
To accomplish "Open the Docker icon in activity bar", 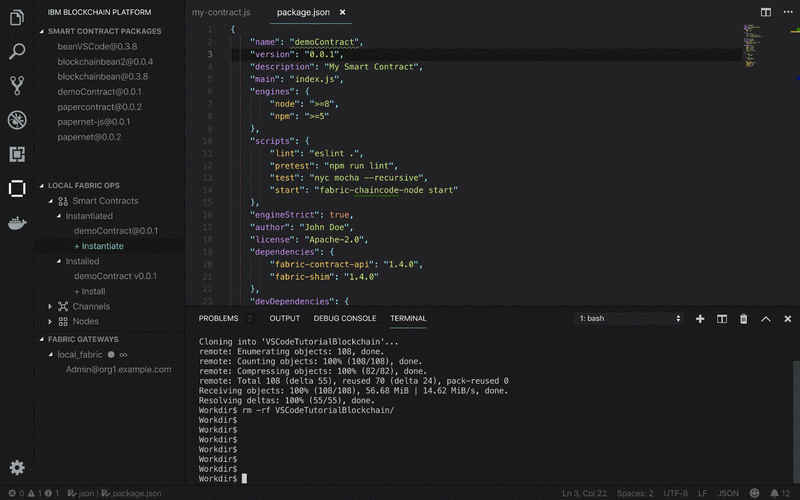I will [17, 222].
